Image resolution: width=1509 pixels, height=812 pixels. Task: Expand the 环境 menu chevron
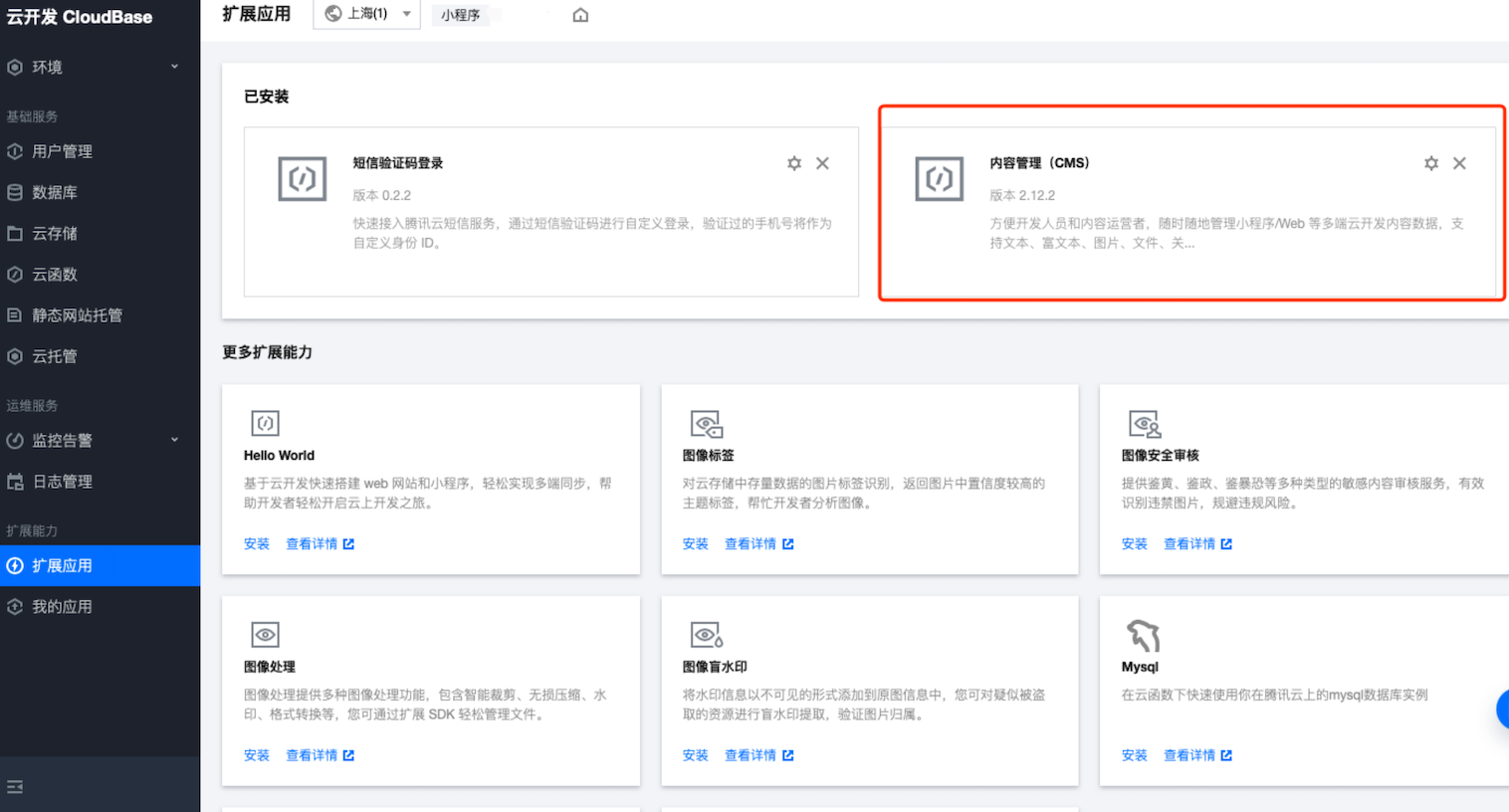(175, 67)
